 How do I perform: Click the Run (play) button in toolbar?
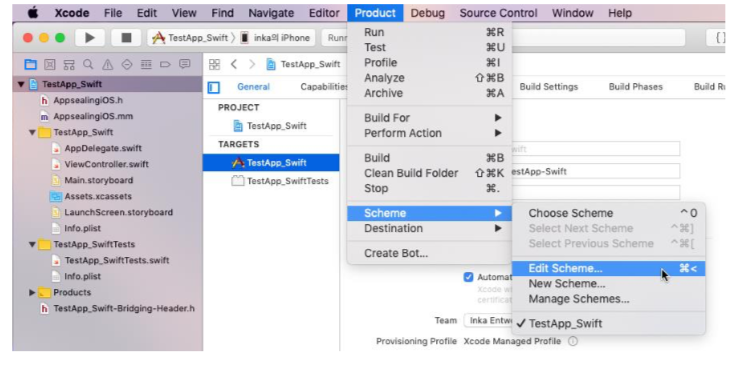coord(90,38)
